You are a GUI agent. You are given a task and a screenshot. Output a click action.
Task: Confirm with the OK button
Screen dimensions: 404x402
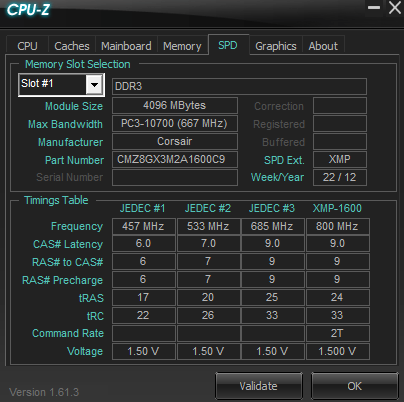click(x=355, y=386)
